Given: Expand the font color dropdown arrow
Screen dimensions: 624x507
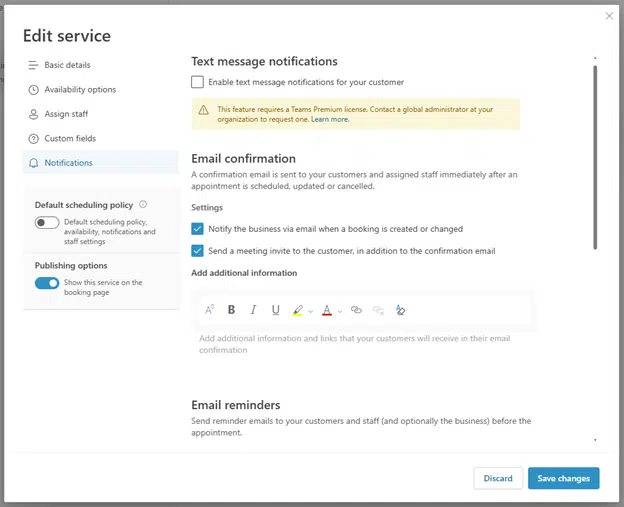Looking at the screenshot, I should point(339,311).
